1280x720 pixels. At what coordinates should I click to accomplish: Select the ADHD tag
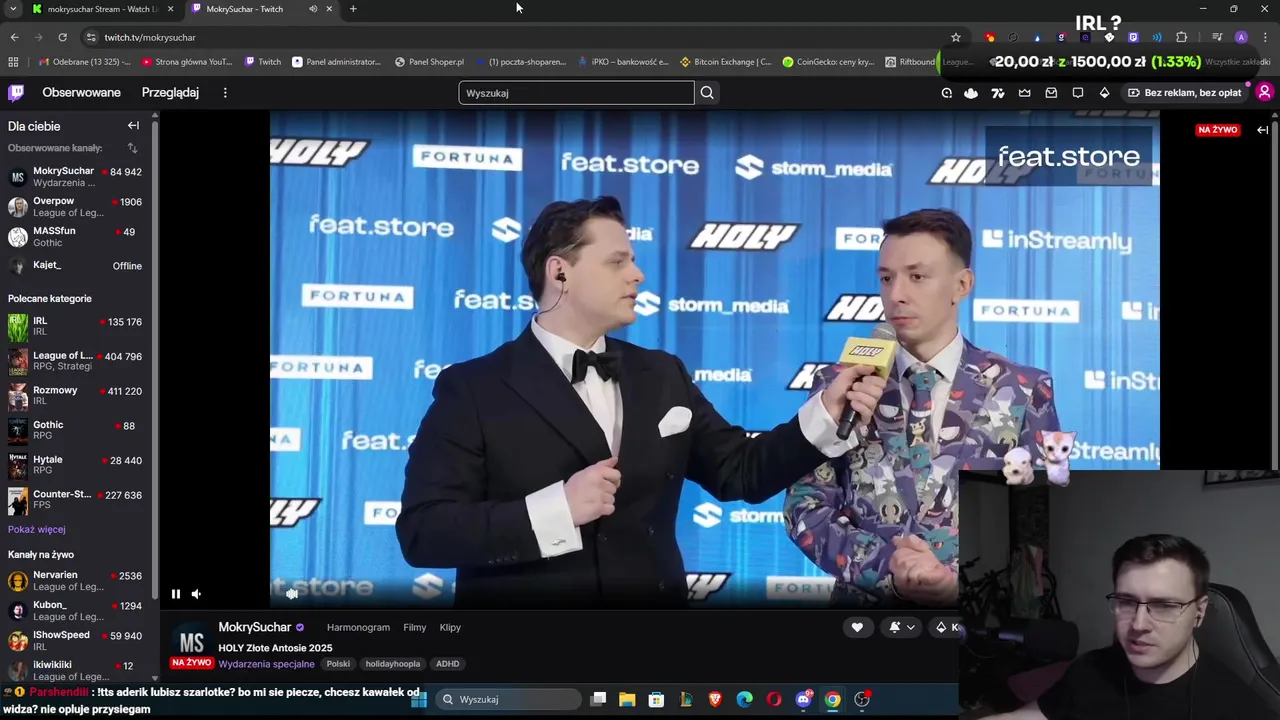[x=447, y=664]
